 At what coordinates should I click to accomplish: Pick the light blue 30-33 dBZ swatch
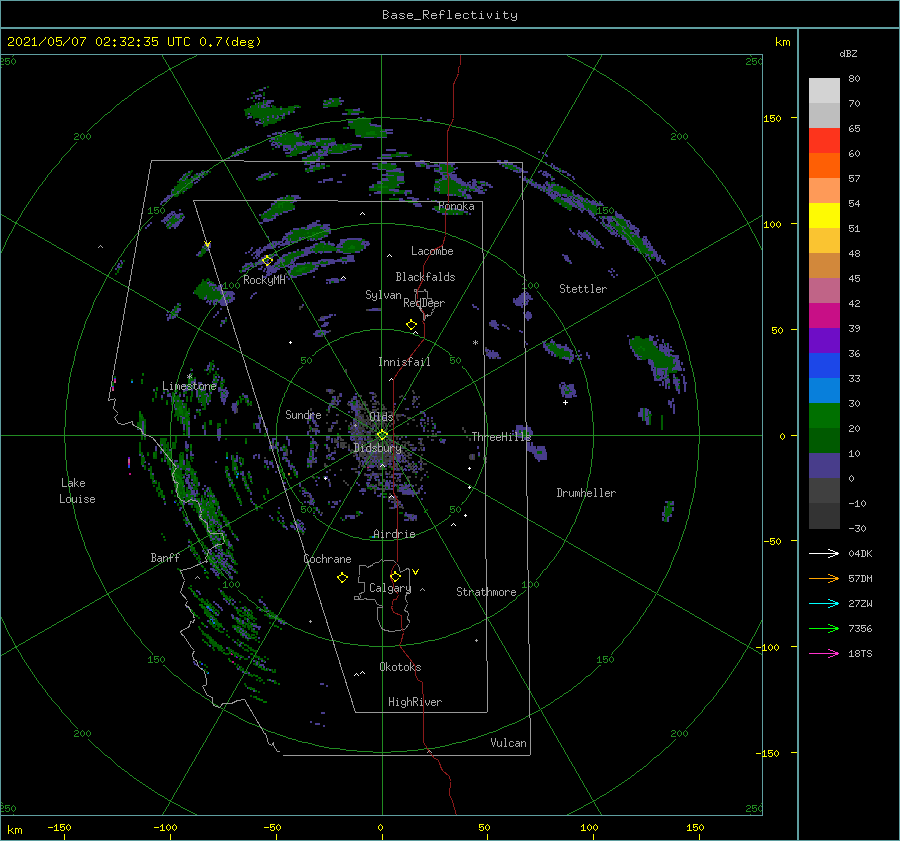[824, 391]
